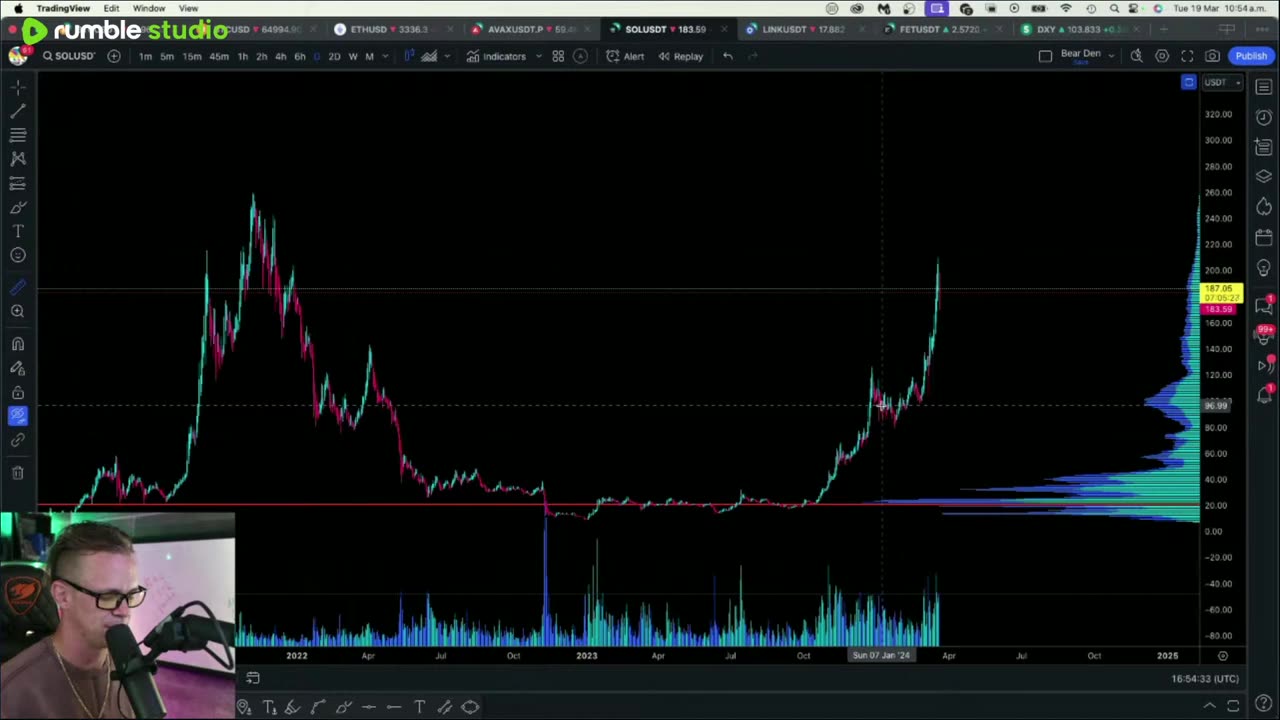The height and width of the screenshot is (720, 1280).
Task: Select the trend line drawing tool
Action: pyautogui.click(x=18, y=110)
